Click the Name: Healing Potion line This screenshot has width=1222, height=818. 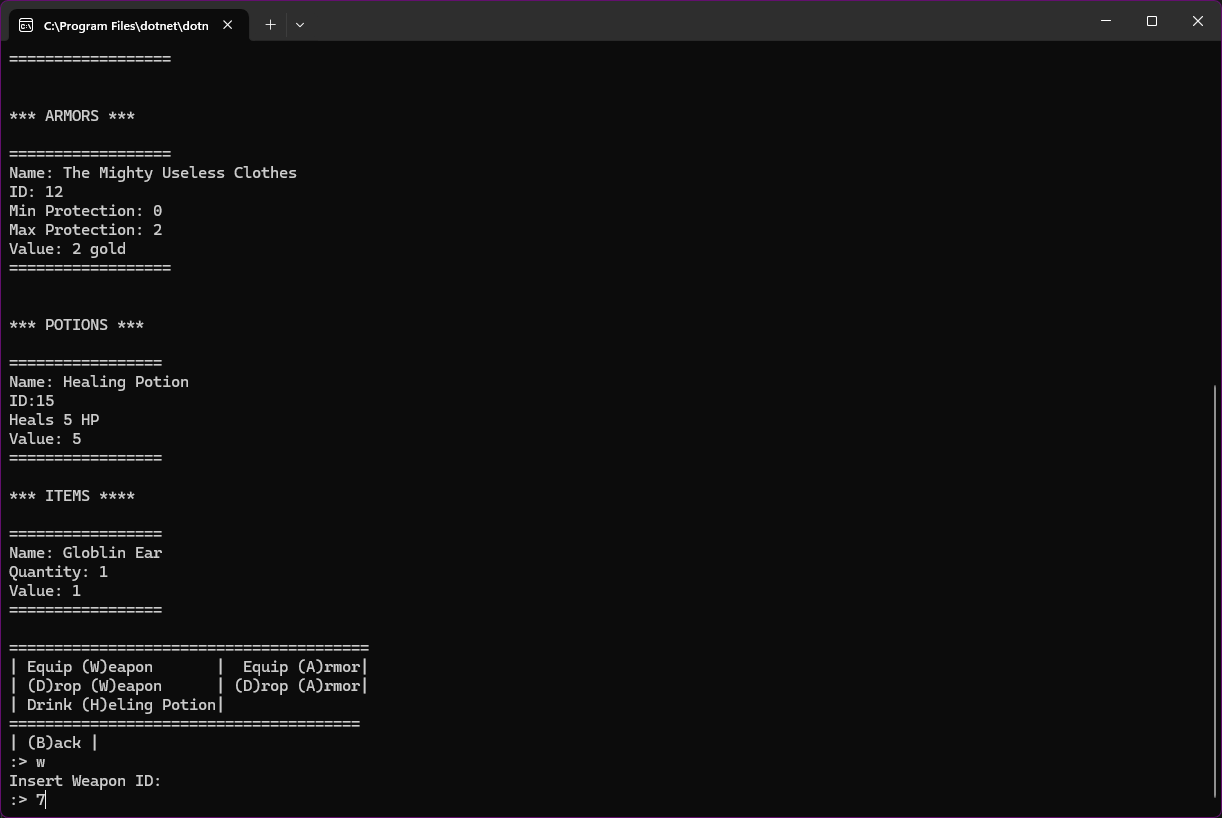pyautogui.click(x=99, y=382)
